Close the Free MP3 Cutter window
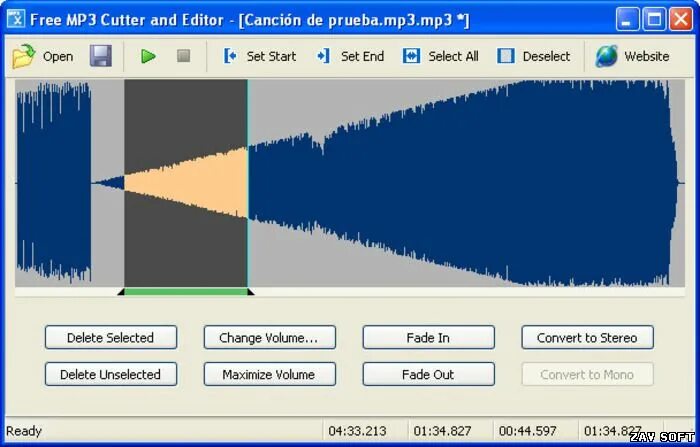The height and width of the screenshot is (447, 700). (x=681, y=19)
